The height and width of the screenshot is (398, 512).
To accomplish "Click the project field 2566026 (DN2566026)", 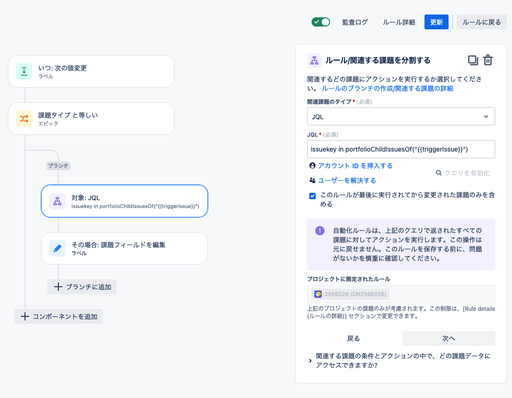I will coord(401,294).
